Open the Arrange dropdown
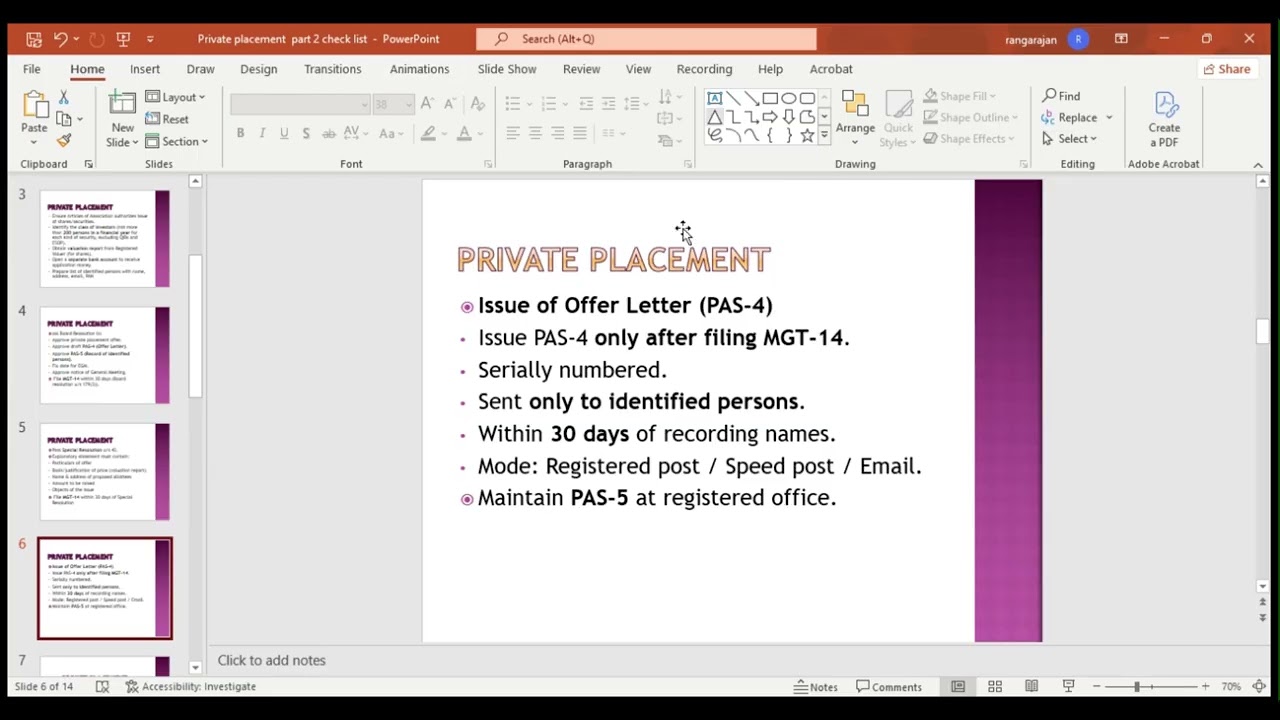Screen dimensions: 1280x720 pyautogui.click(x=855, y=118)
